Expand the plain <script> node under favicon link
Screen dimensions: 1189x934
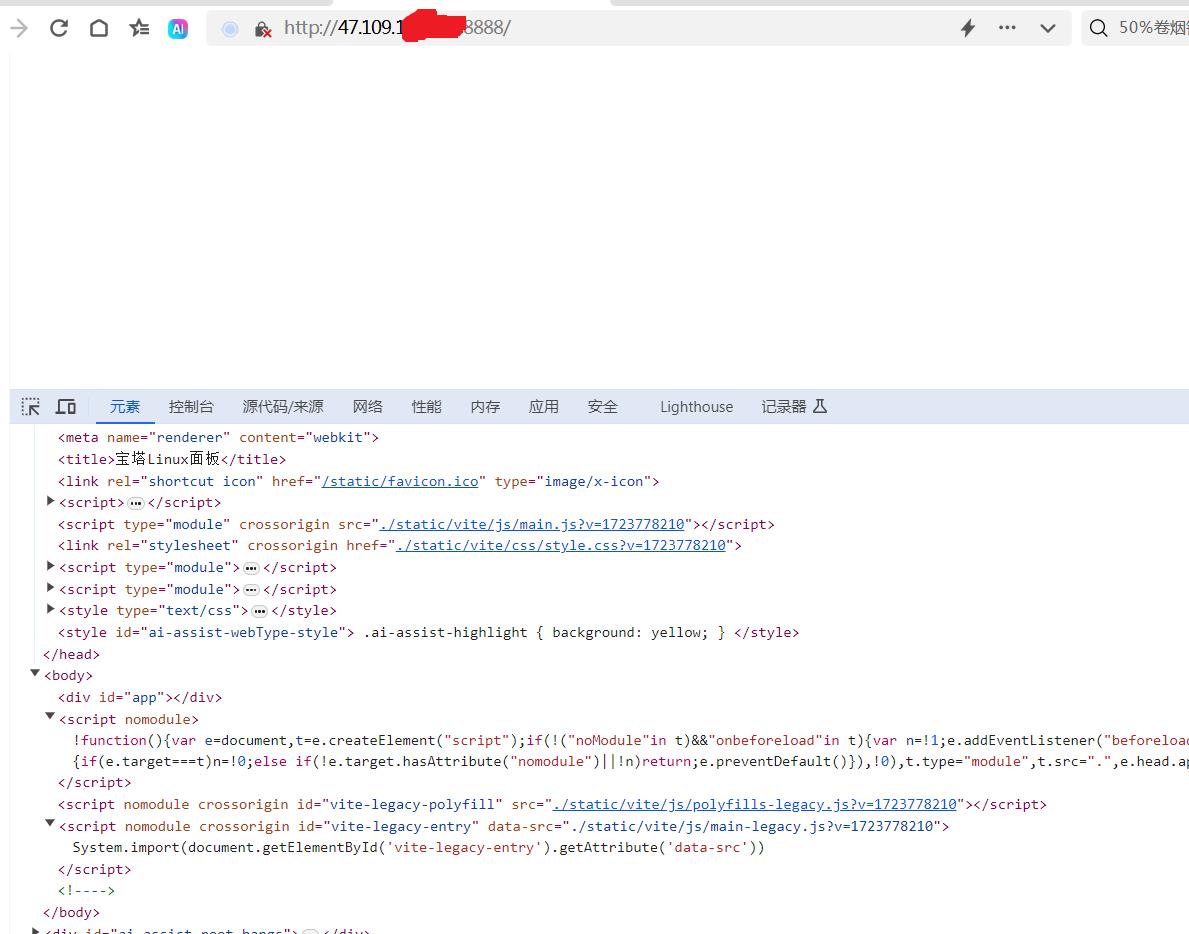50,501
